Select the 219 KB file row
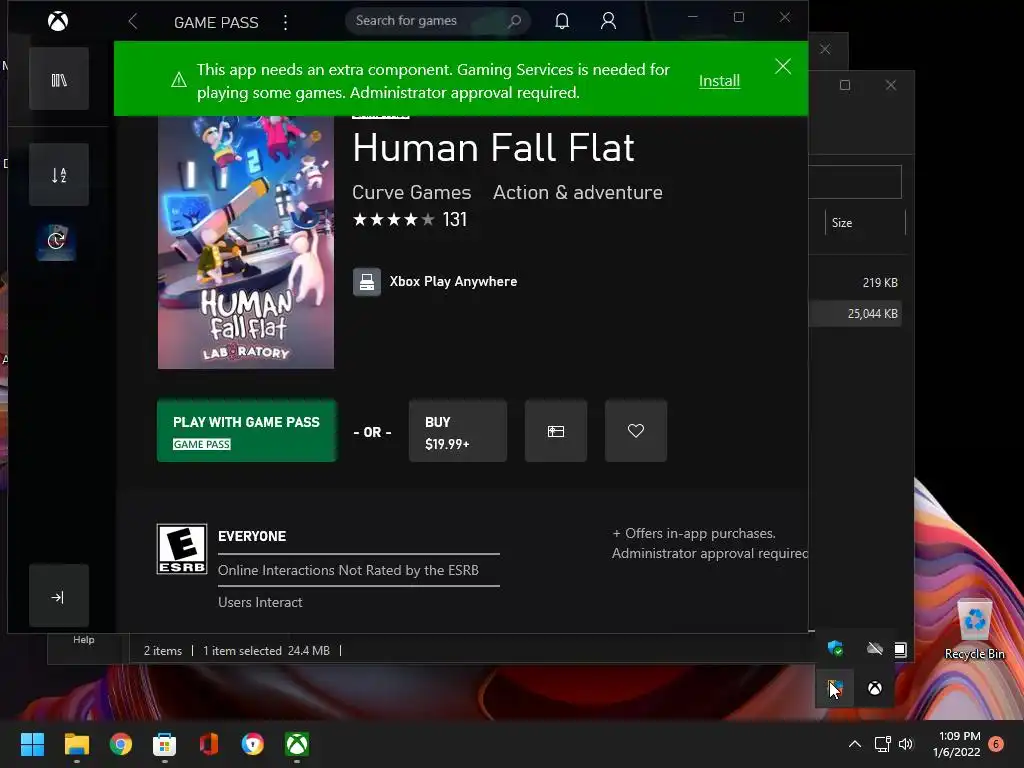The width and height of the screenshot is (1024, 768). pyautogui.click(x=856, y=283)
